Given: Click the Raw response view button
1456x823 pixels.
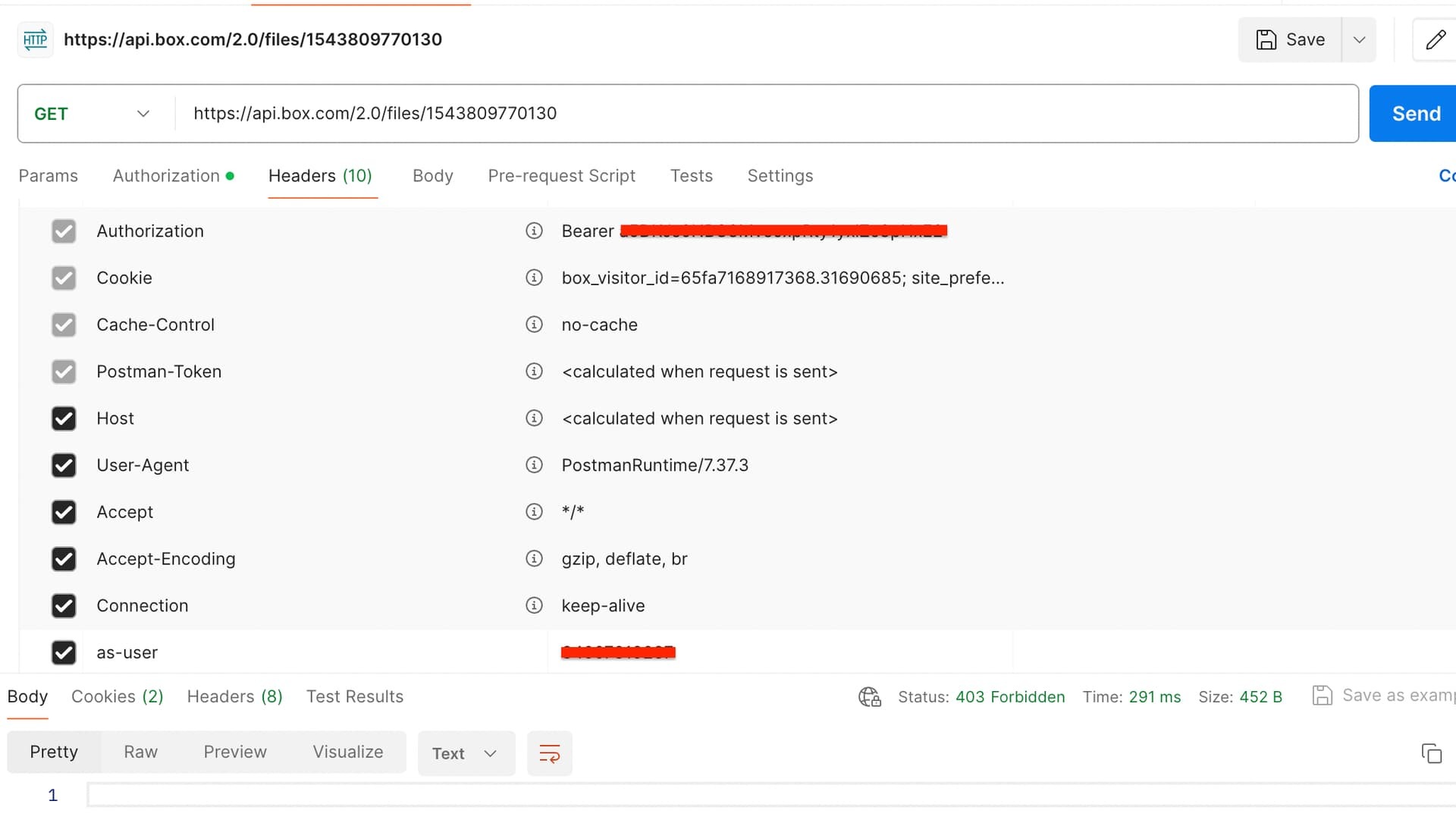Looking at the screenshot, I should (140, 751).
